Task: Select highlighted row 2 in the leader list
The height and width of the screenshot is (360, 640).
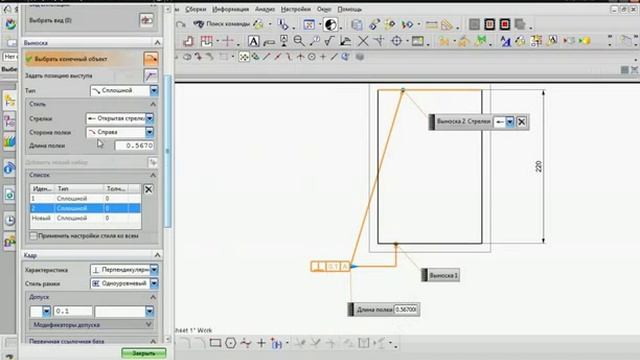Action: point(85,208)
